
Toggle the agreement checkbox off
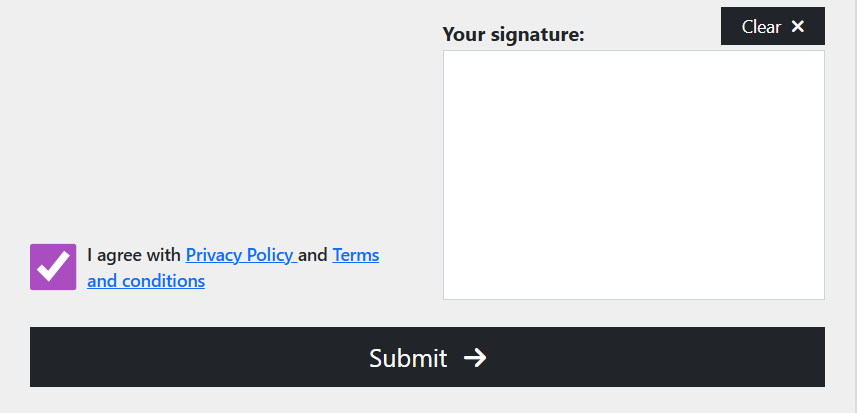tap(53, 267)
